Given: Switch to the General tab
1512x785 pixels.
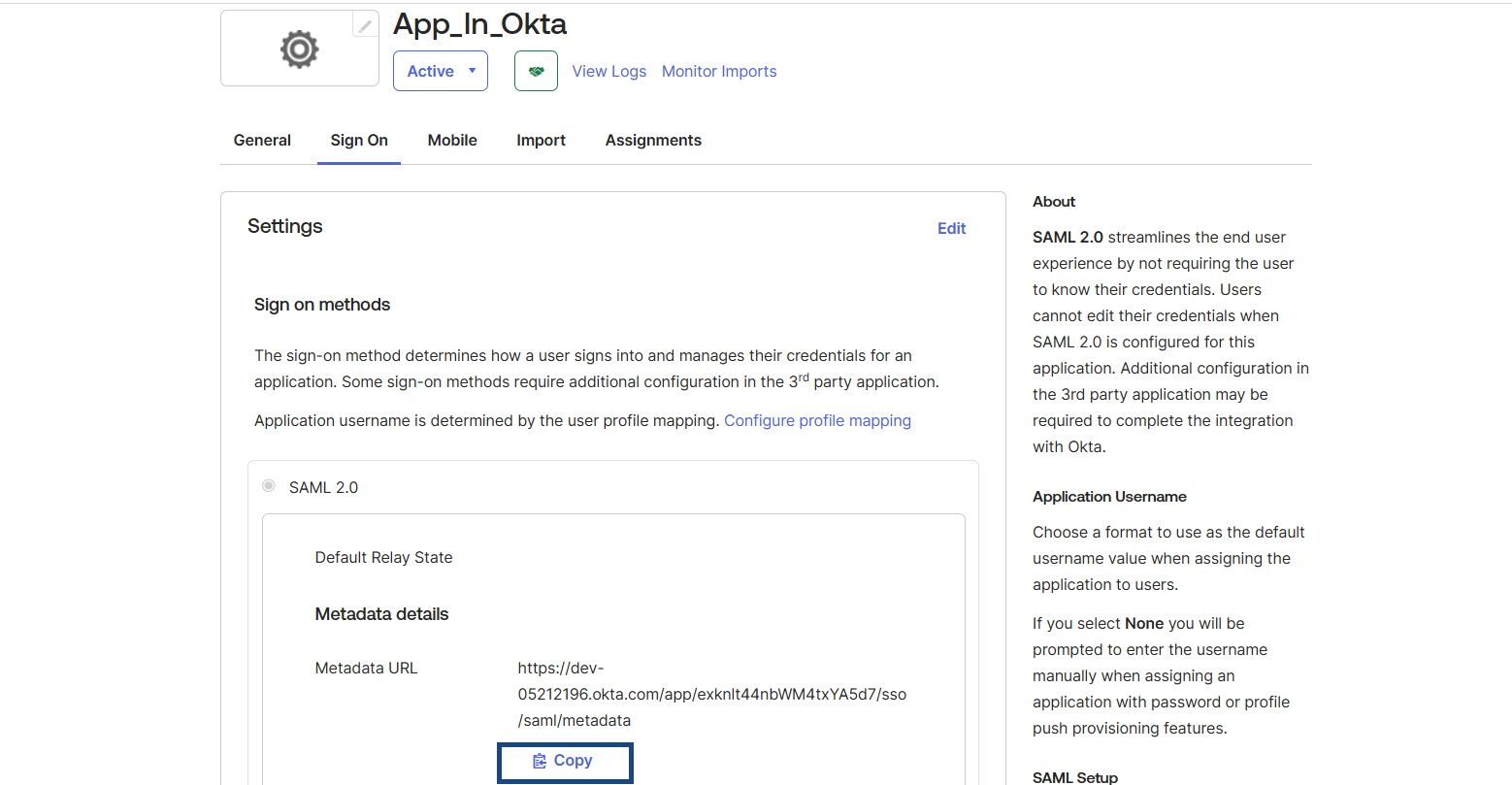Looking at the screenshot, I should pos(262,140).
